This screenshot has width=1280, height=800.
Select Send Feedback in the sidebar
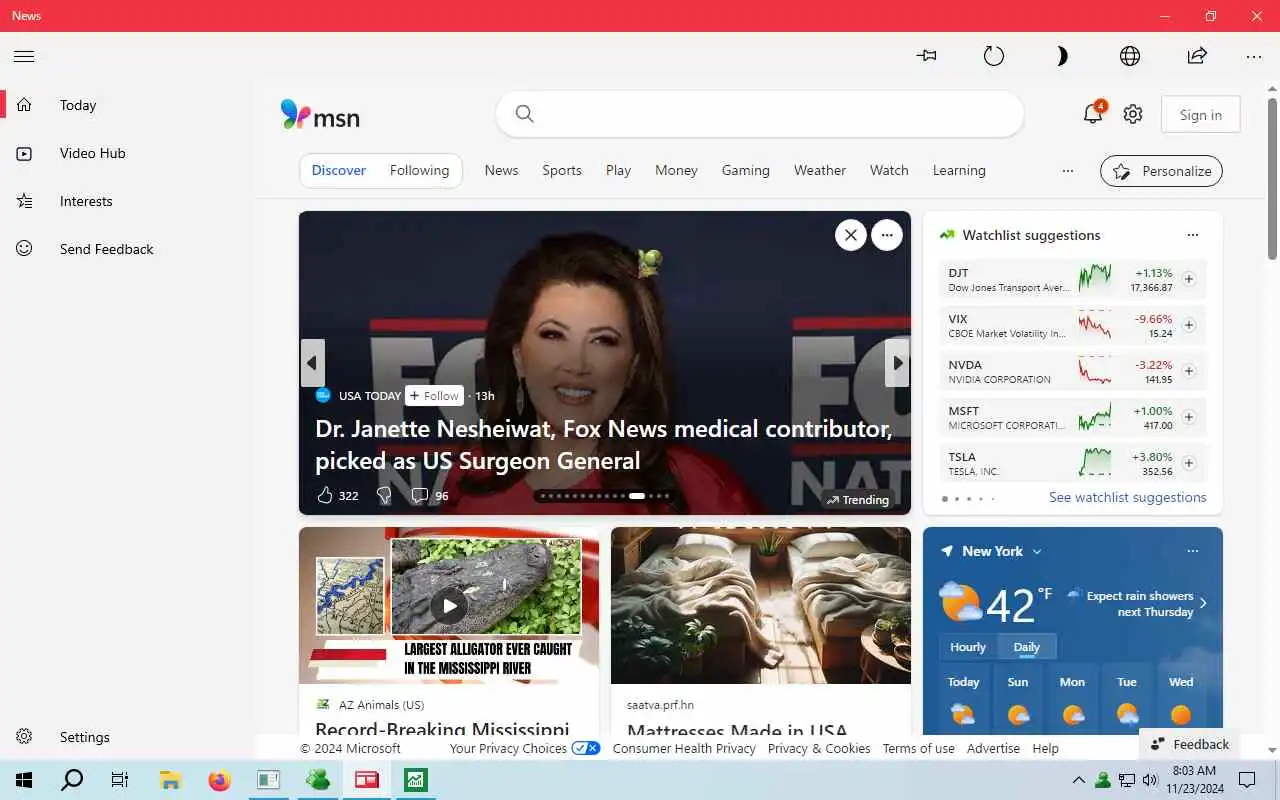point(128,249)
